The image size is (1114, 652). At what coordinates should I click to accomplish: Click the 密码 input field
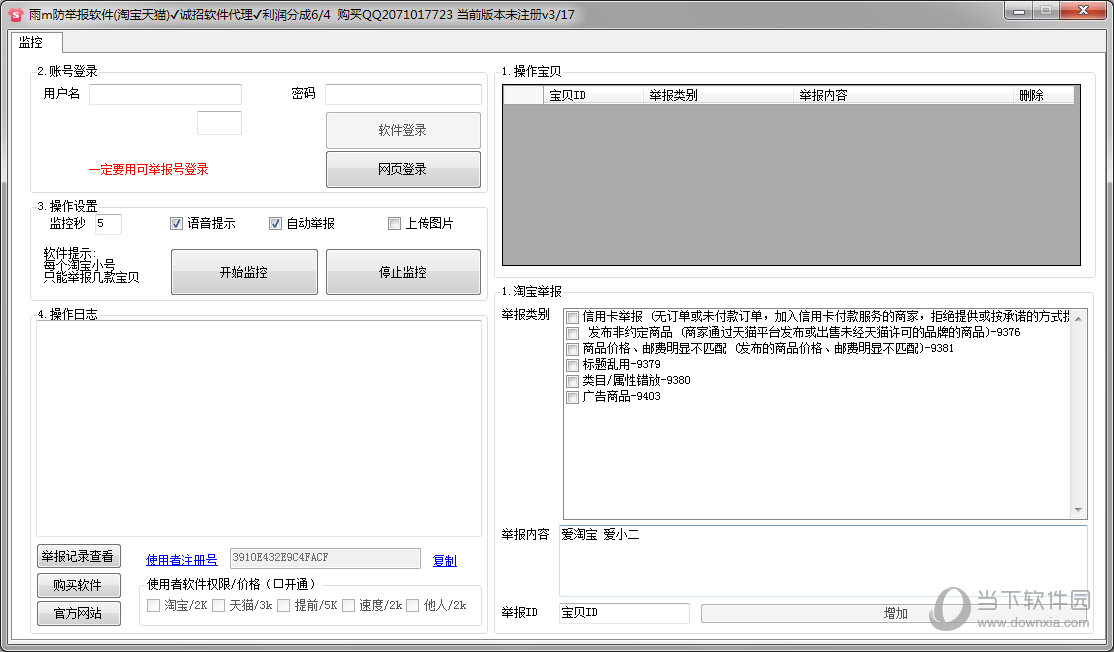(x=403, y=94)
